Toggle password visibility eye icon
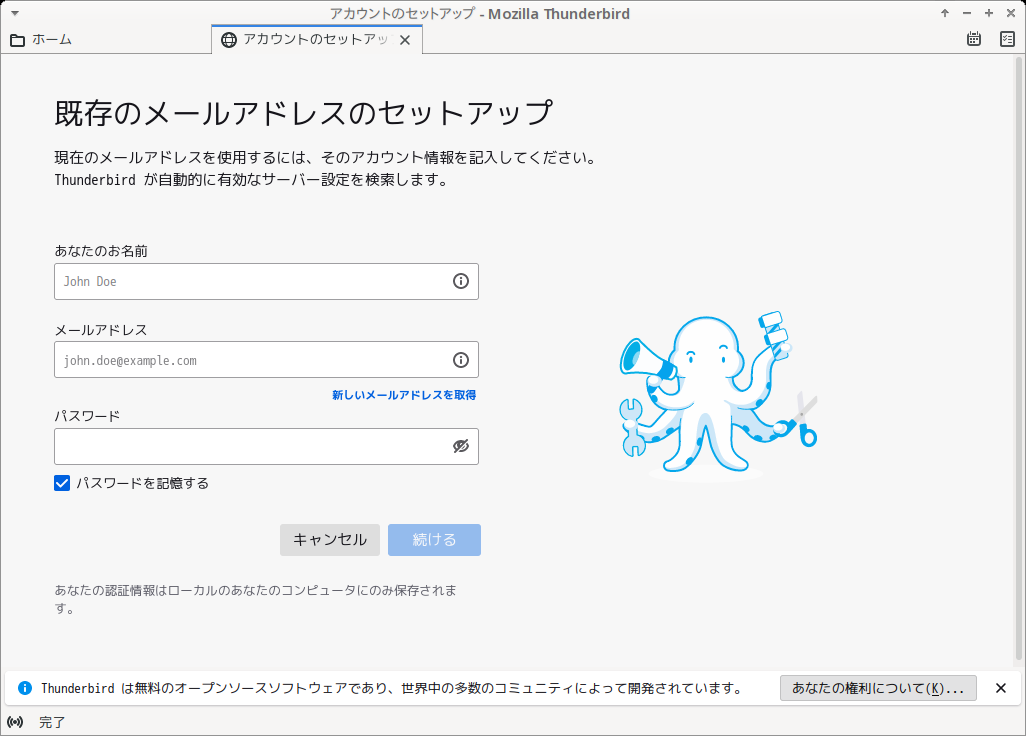Viewport: 1026px width, 736px height. pyautogui.click(x=461, y=446)
